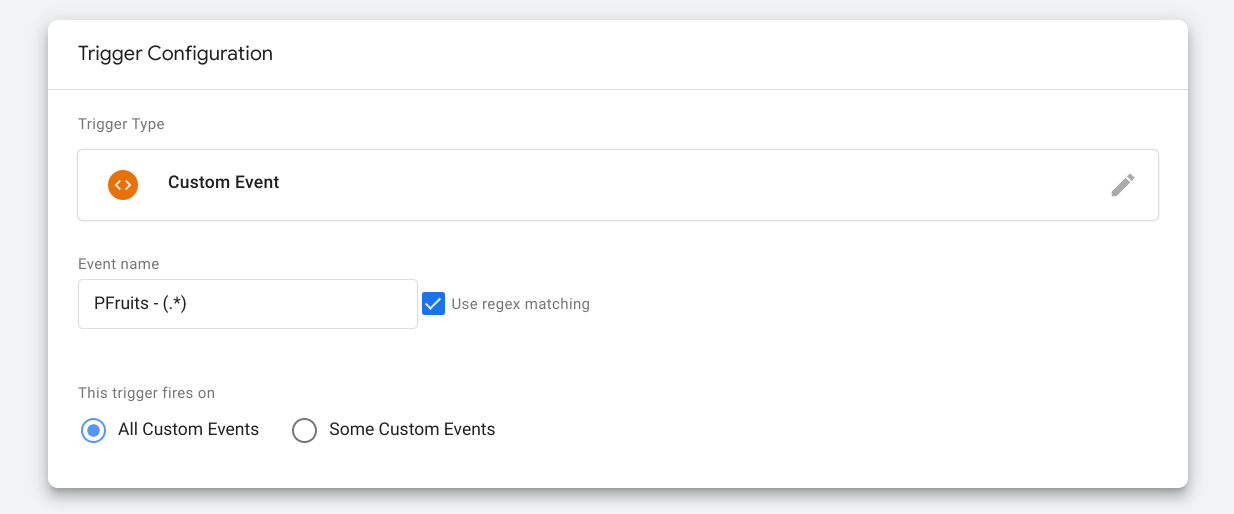The width and height of the screenshot is (1234, 514).
Task: Edit trigger type with the pencil icon
Action: pyautogui.click(x=1123, y=185)
